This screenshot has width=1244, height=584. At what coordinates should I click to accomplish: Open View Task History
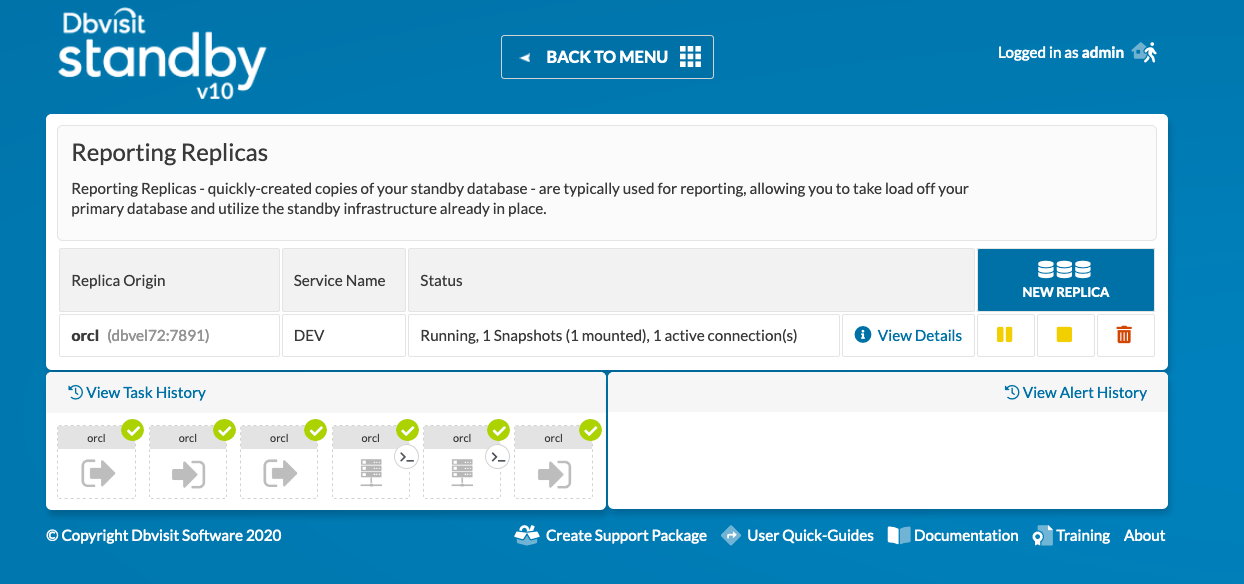pyautogui.click(x=136, y=392)
